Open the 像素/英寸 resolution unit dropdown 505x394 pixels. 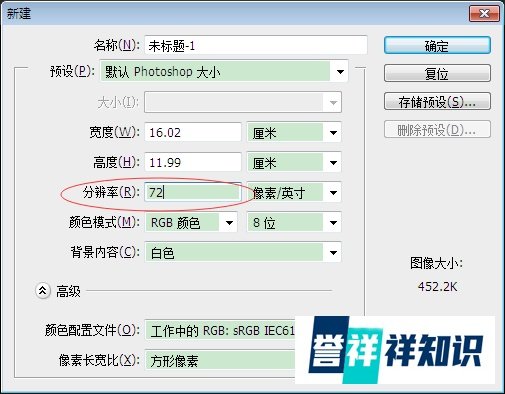294,193
